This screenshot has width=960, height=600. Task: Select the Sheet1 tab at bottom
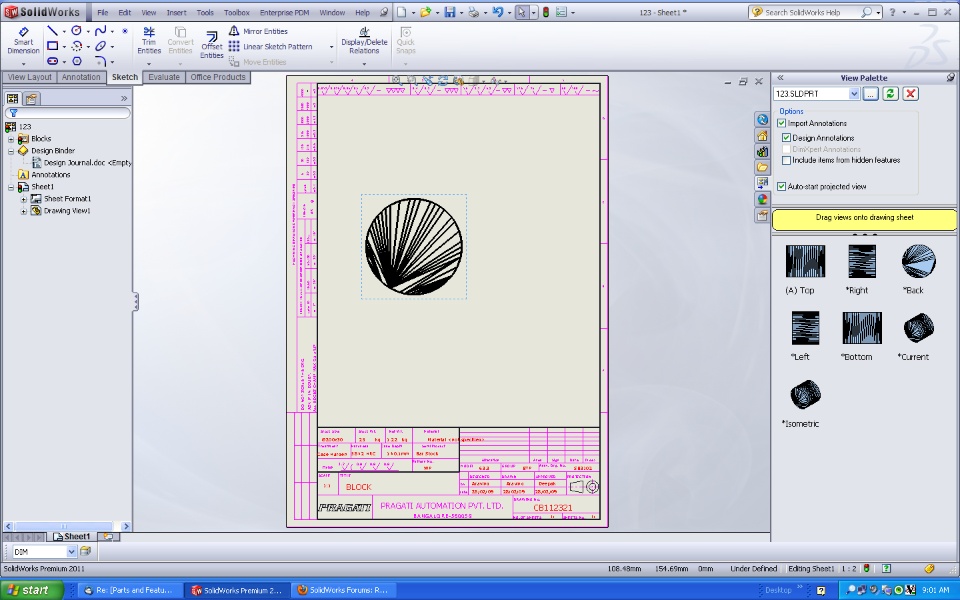[x=72, y=536]
